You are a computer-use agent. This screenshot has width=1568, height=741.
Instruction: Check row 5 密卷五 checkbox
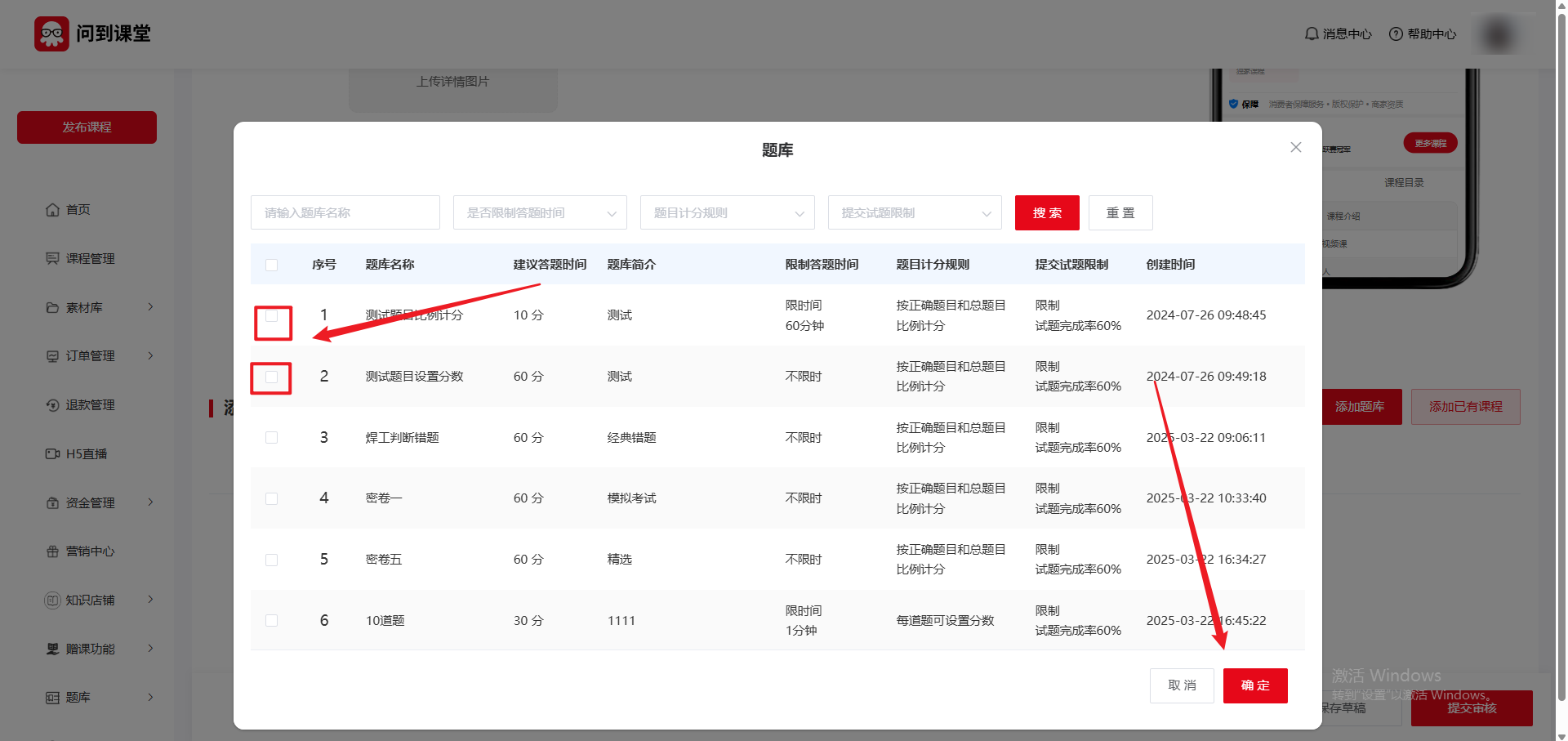tap(272, 560)
